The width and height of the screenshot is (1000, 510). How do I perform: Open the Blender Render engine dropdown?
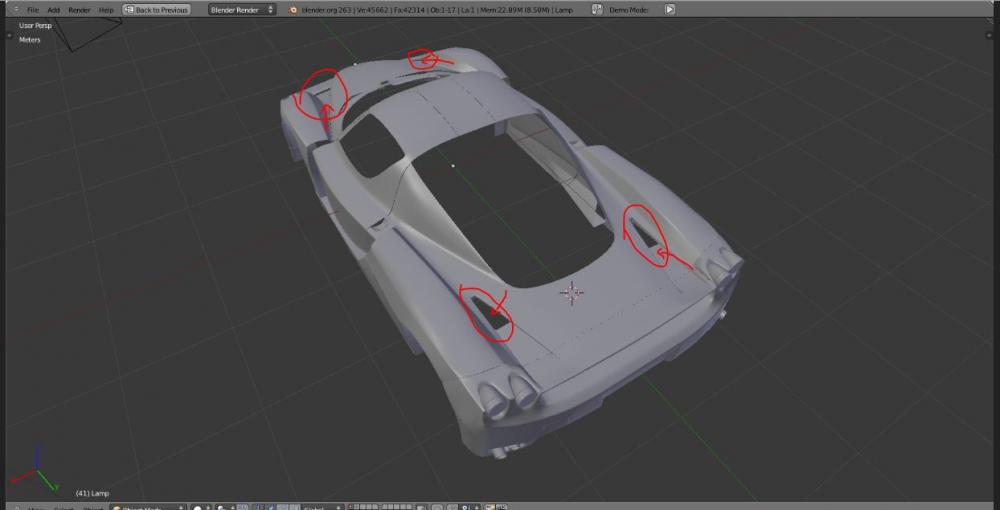pos(242,10)
